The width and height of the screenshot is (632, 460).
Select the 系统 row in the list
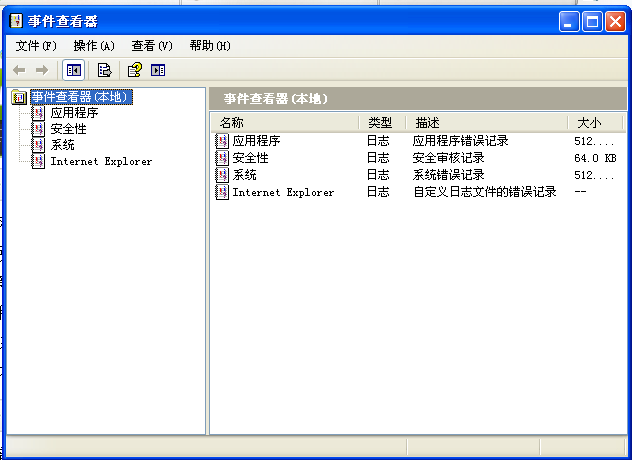coord(418,175)
